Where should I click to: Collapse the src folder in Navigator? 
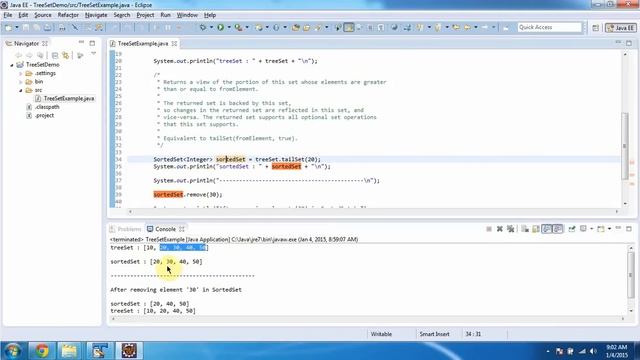[x=20, y=90]
